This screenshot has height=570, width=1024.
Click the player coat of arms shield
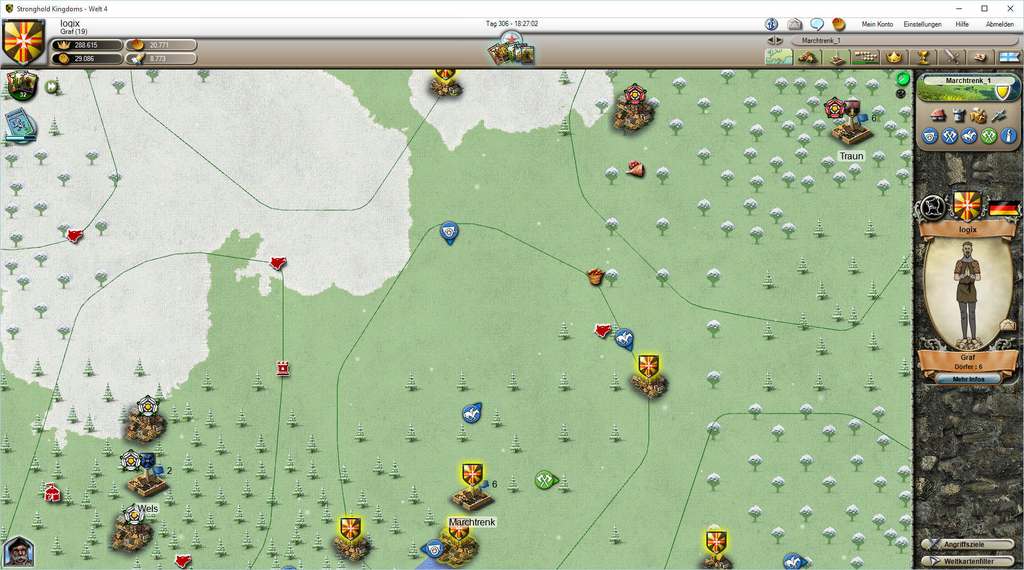point(24,42)
